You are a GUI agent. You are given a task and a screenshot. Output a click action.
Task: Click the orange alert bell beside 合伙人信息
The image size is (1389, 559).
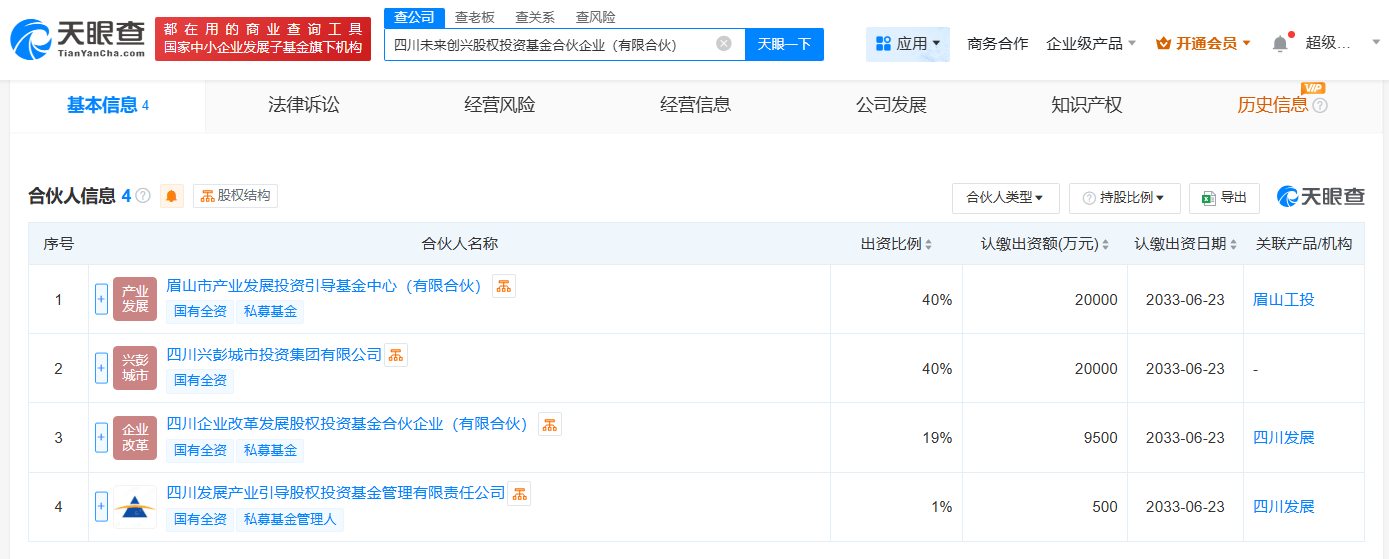pyautogui.click(x=172, y=196)
